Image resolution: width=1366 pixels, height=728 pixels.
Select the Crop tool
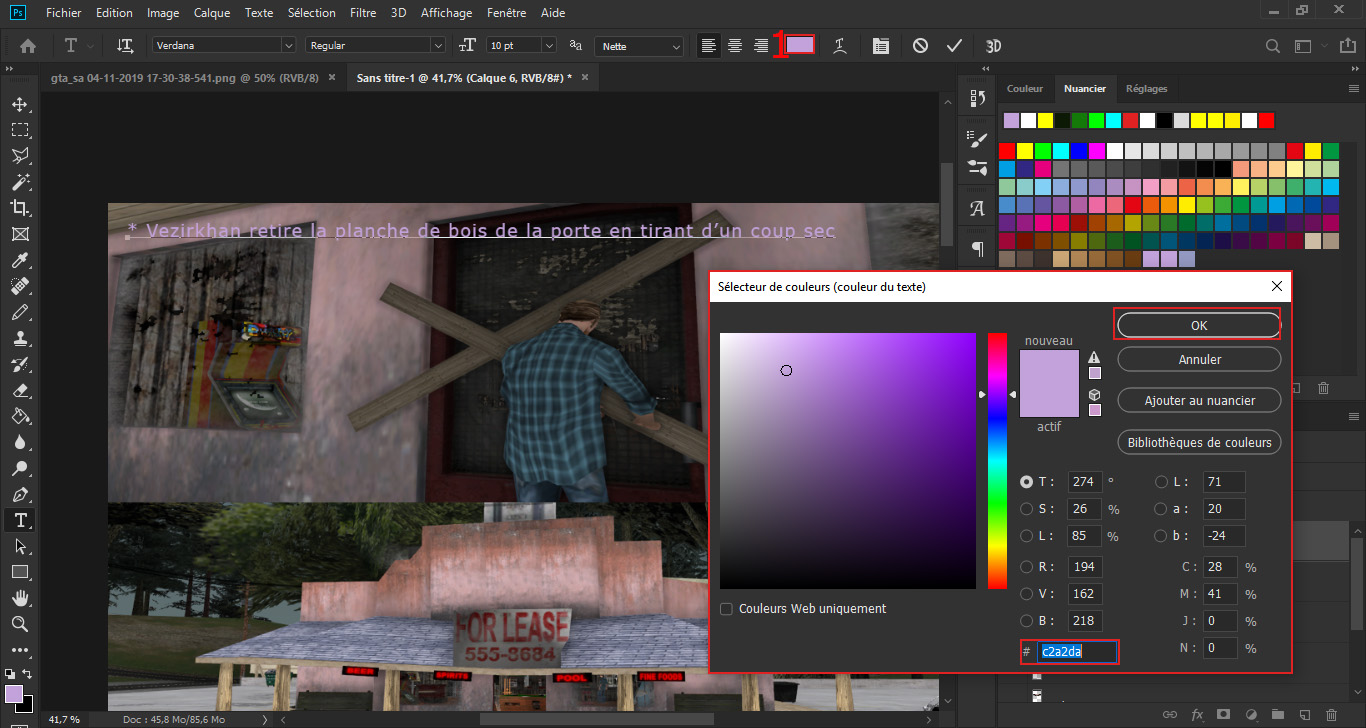(x=19, y=208)
